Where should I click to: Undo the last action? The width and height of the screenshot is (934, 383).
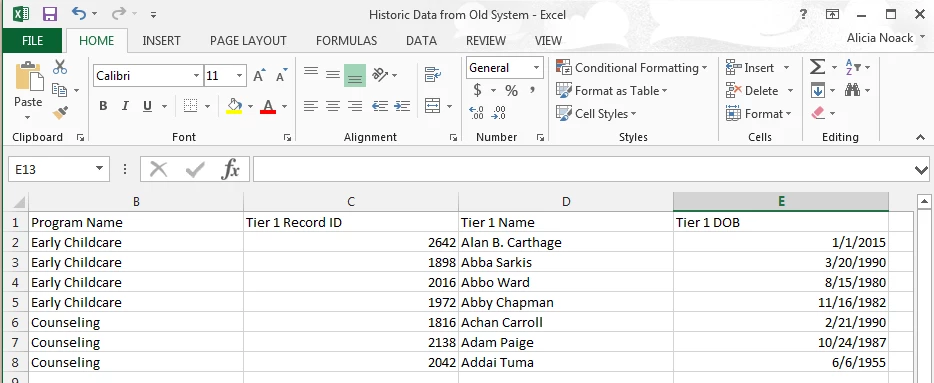click(x=79, y=13)
